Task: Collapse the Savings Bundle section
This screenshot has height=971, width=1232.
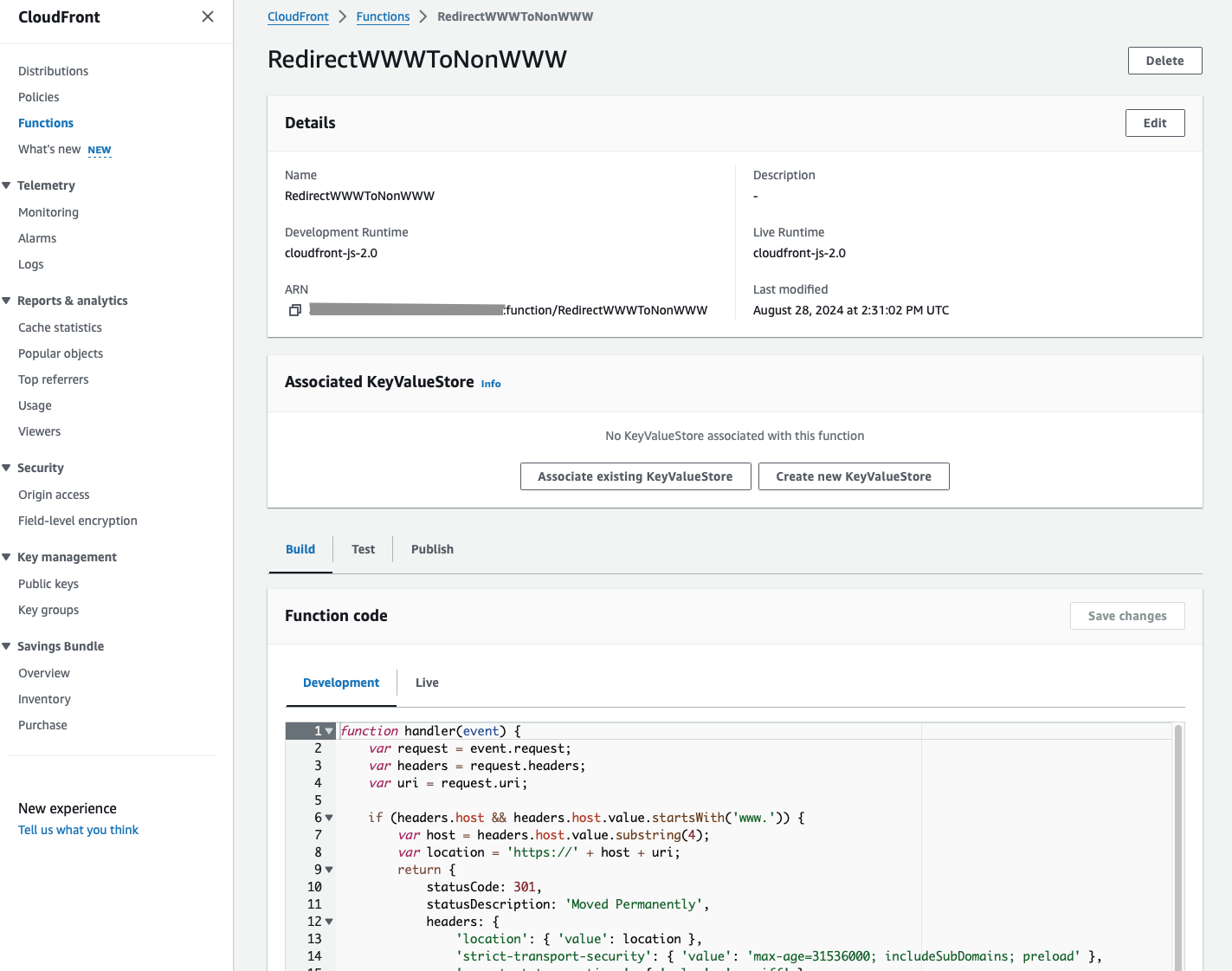Action: tap(7, 646)
